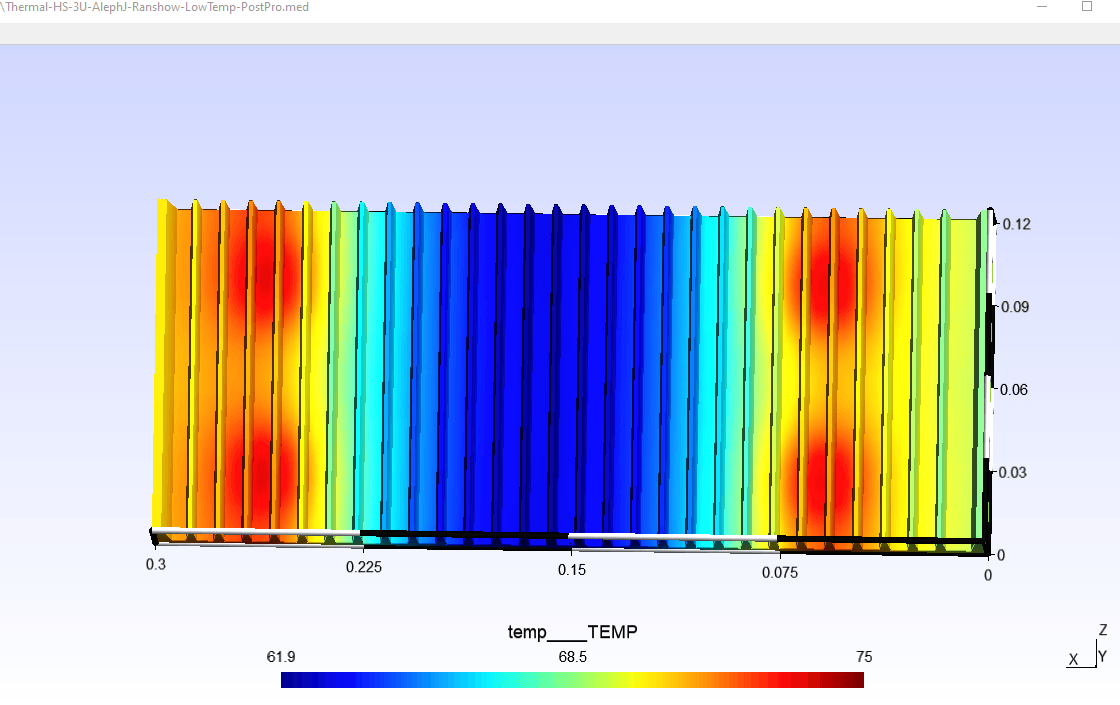Click the window title file name text
Viewport: 1120px width, 705px height.
coord(155,7)
